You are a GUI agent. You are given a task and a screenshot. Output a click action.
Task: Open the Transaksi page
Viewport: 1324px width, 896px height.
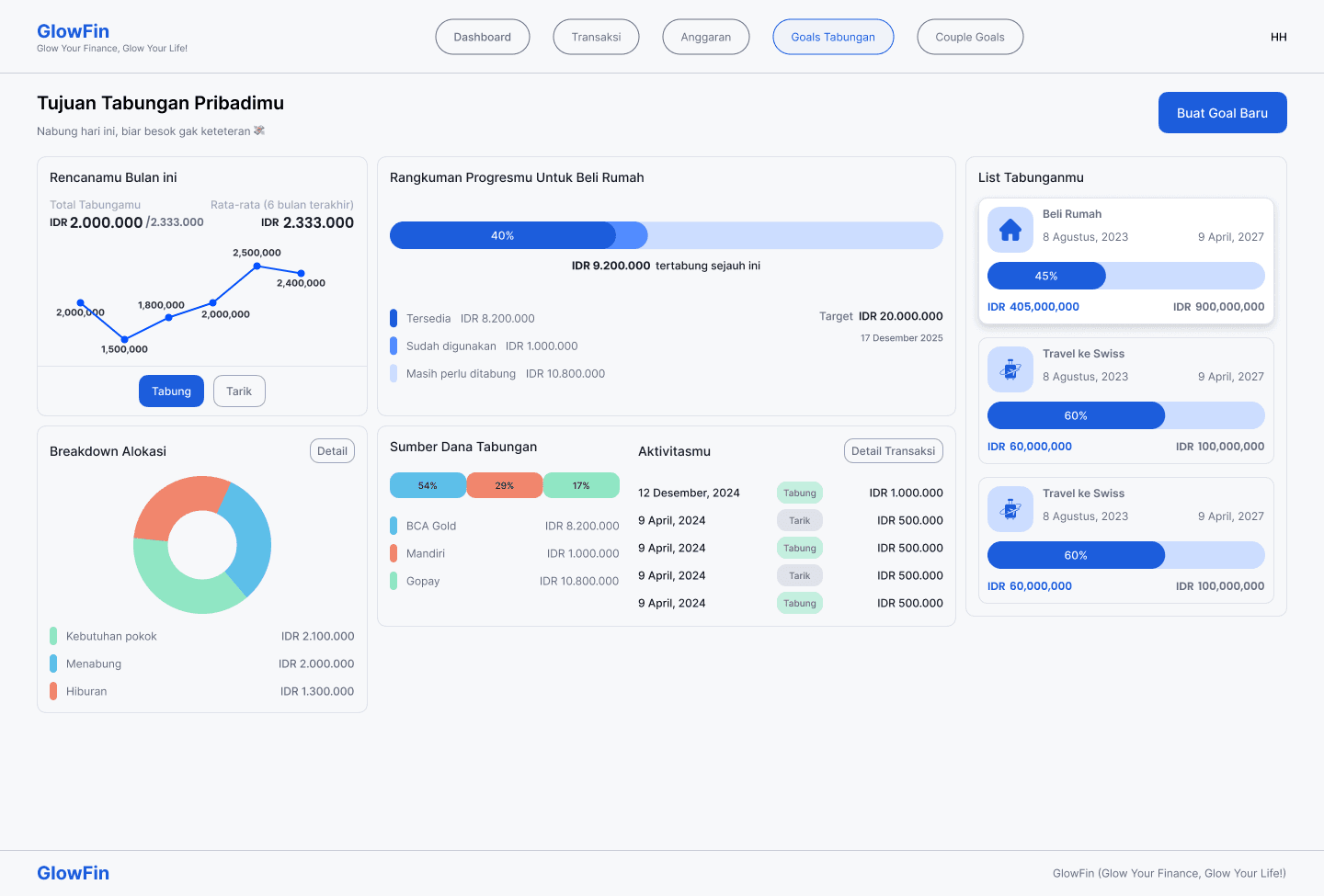tap(596, 38)
